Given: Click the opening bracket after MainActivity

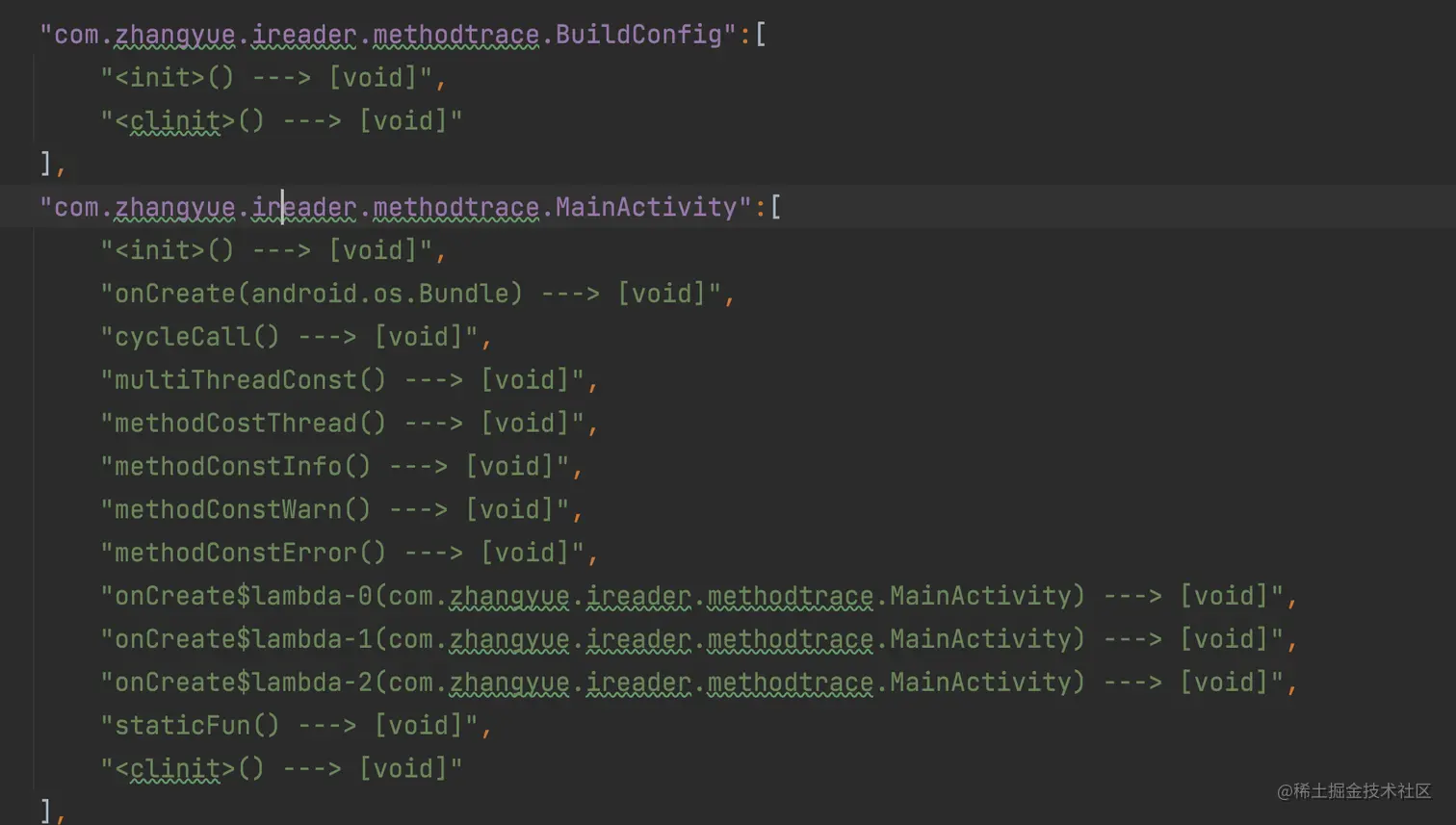Looking at the screenshot, I should click(x=775, y=206).
